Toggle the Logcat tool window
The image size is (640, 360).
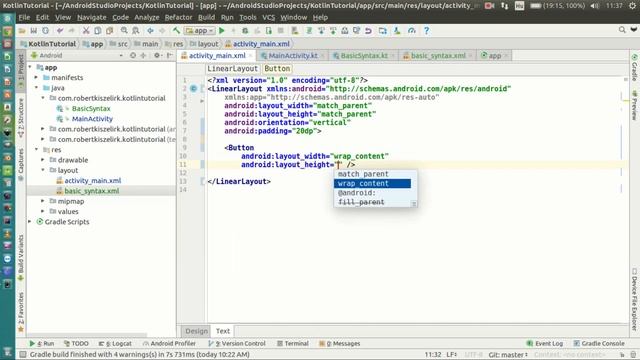coord(115,344)
